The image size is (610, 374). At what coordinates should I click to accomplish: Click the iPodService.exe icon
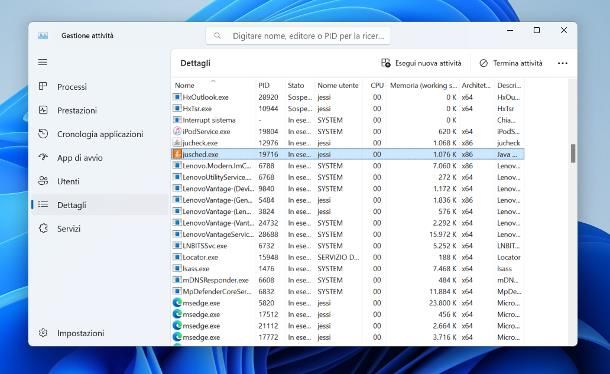[177, 131]
